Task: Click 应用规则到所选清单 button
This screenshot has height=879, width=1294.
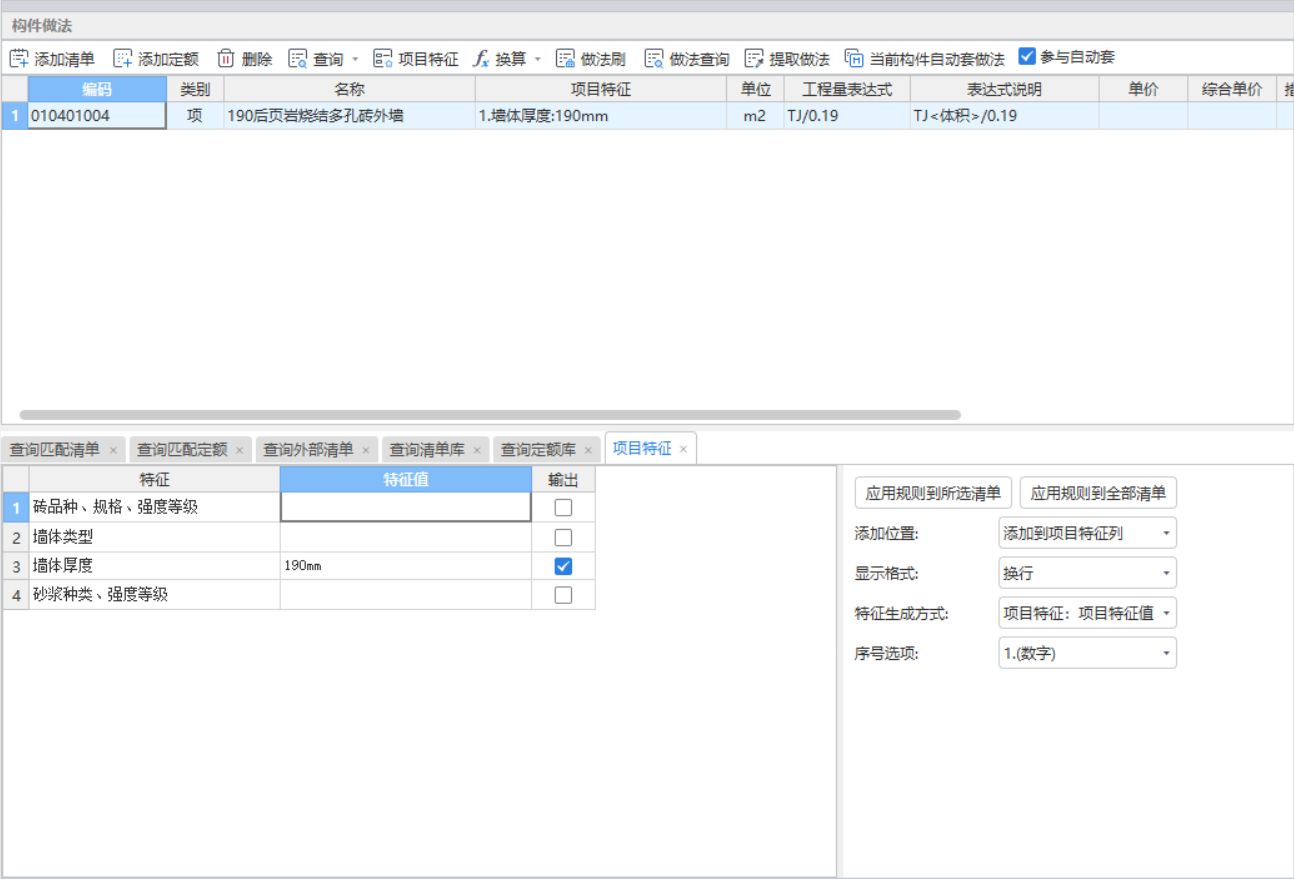Action: [x=933, y=493]
